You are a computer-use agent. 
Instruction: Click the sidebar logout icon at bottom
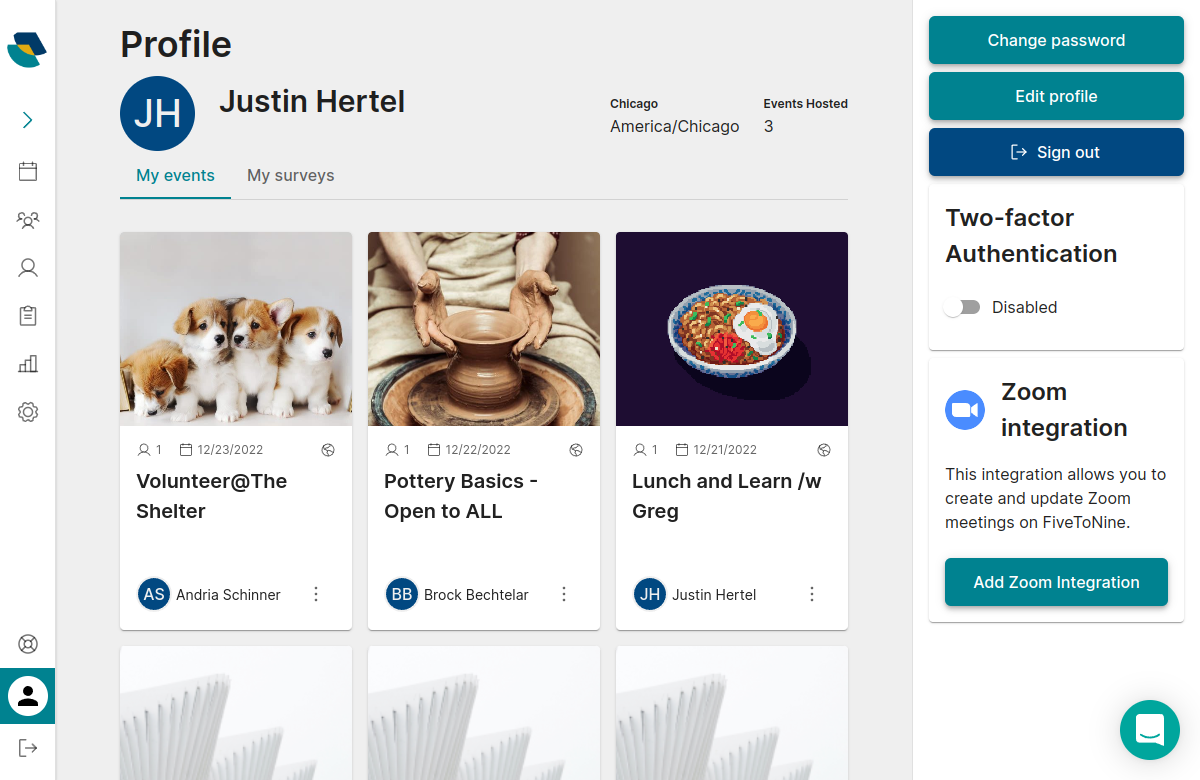tap(28, 748)
